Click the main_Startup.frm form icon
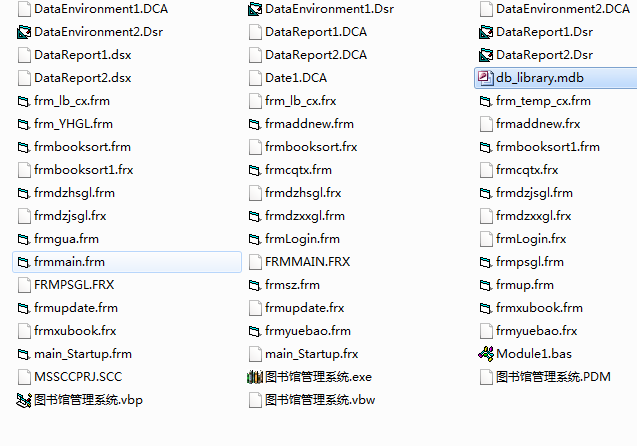 [x=24, y=354]
